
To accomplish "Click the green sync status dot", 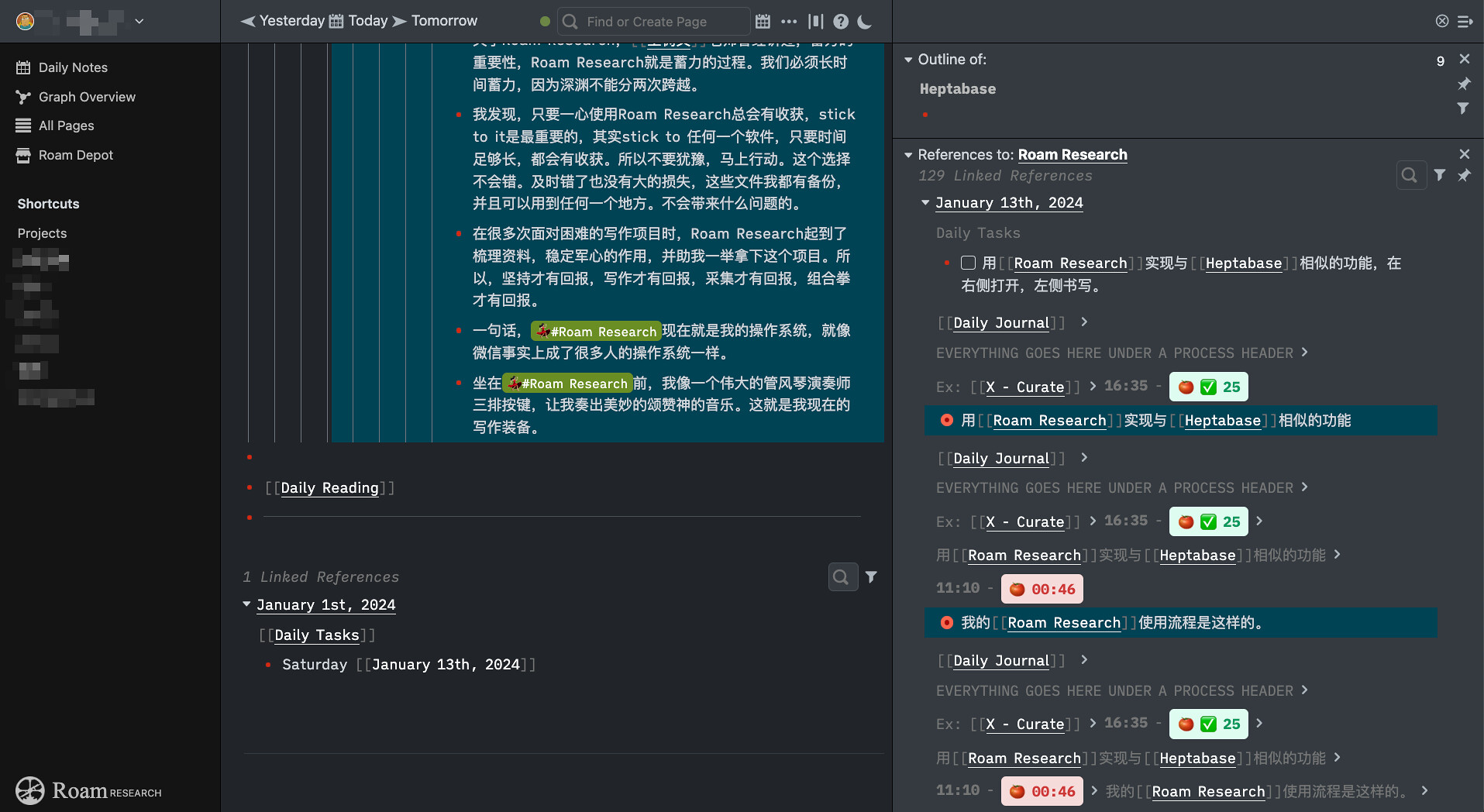I will [545, 22].
